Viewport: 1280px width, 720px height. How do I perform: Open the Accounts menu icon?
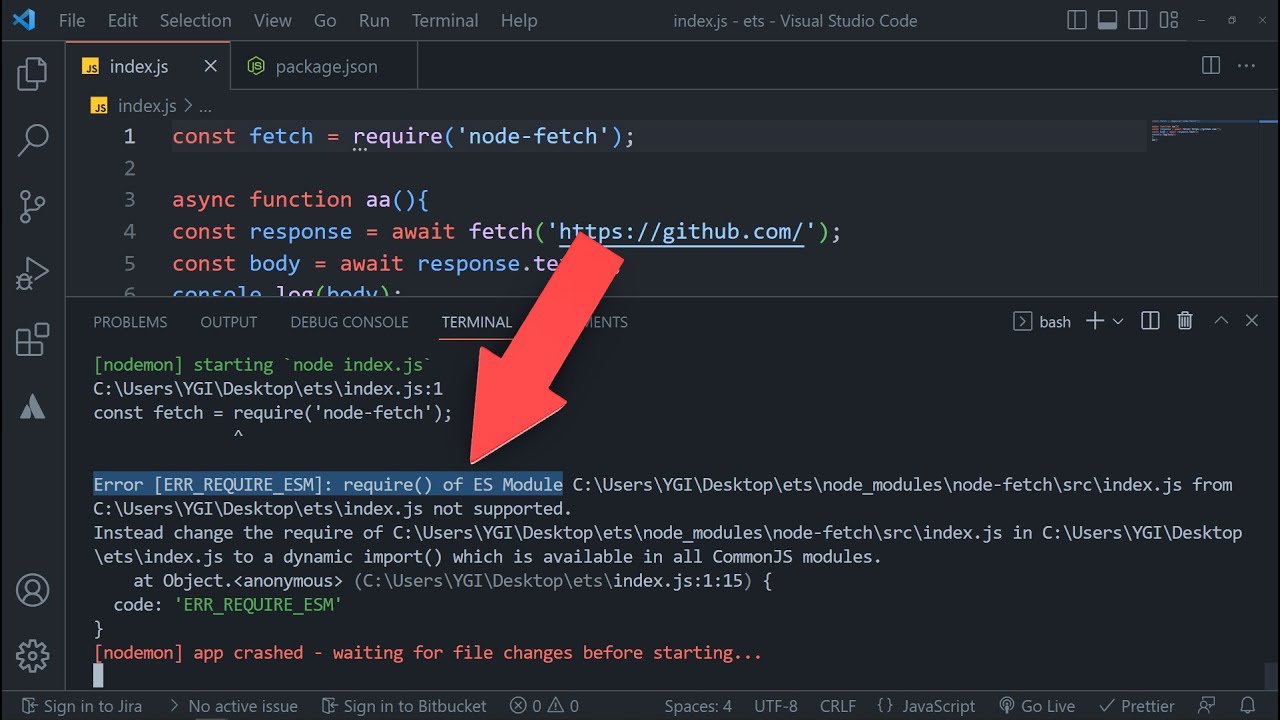32,590
